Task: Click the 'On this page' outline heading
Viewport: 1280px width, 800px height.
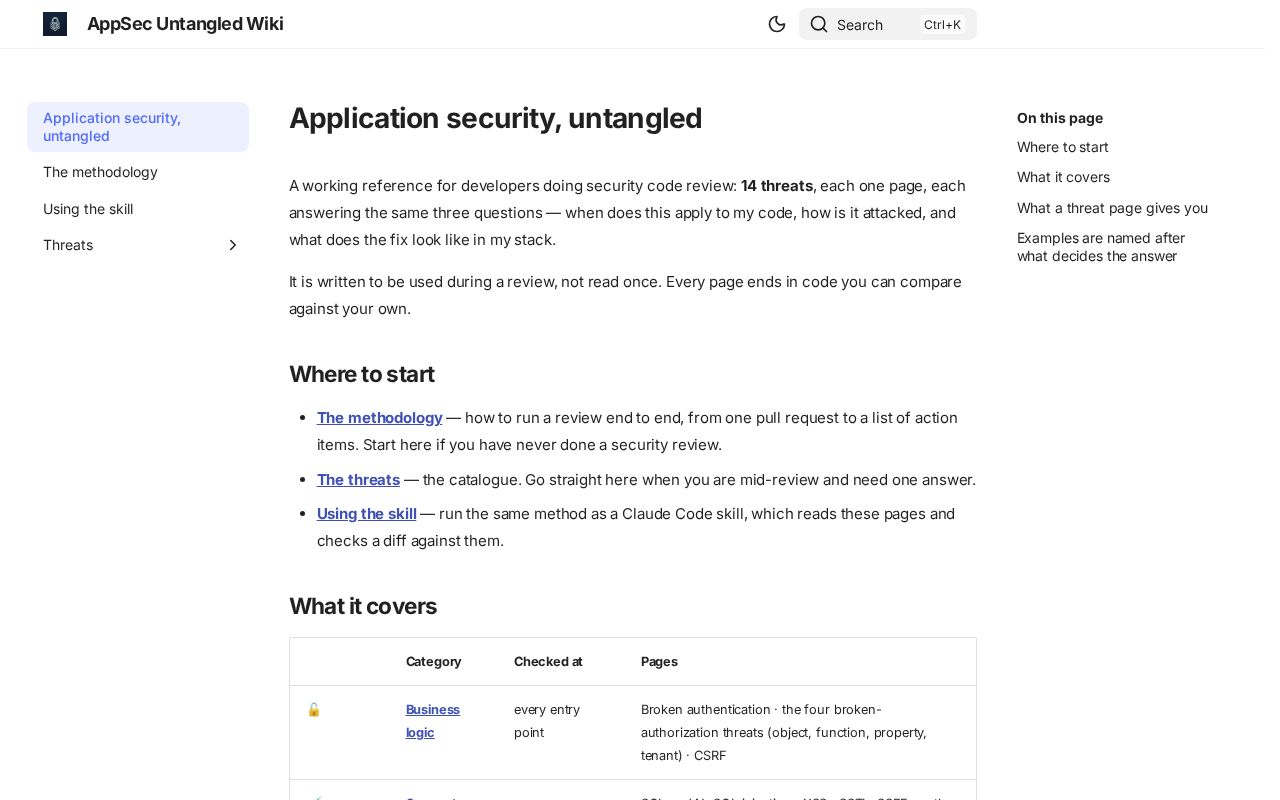Action: (1060, 118)
